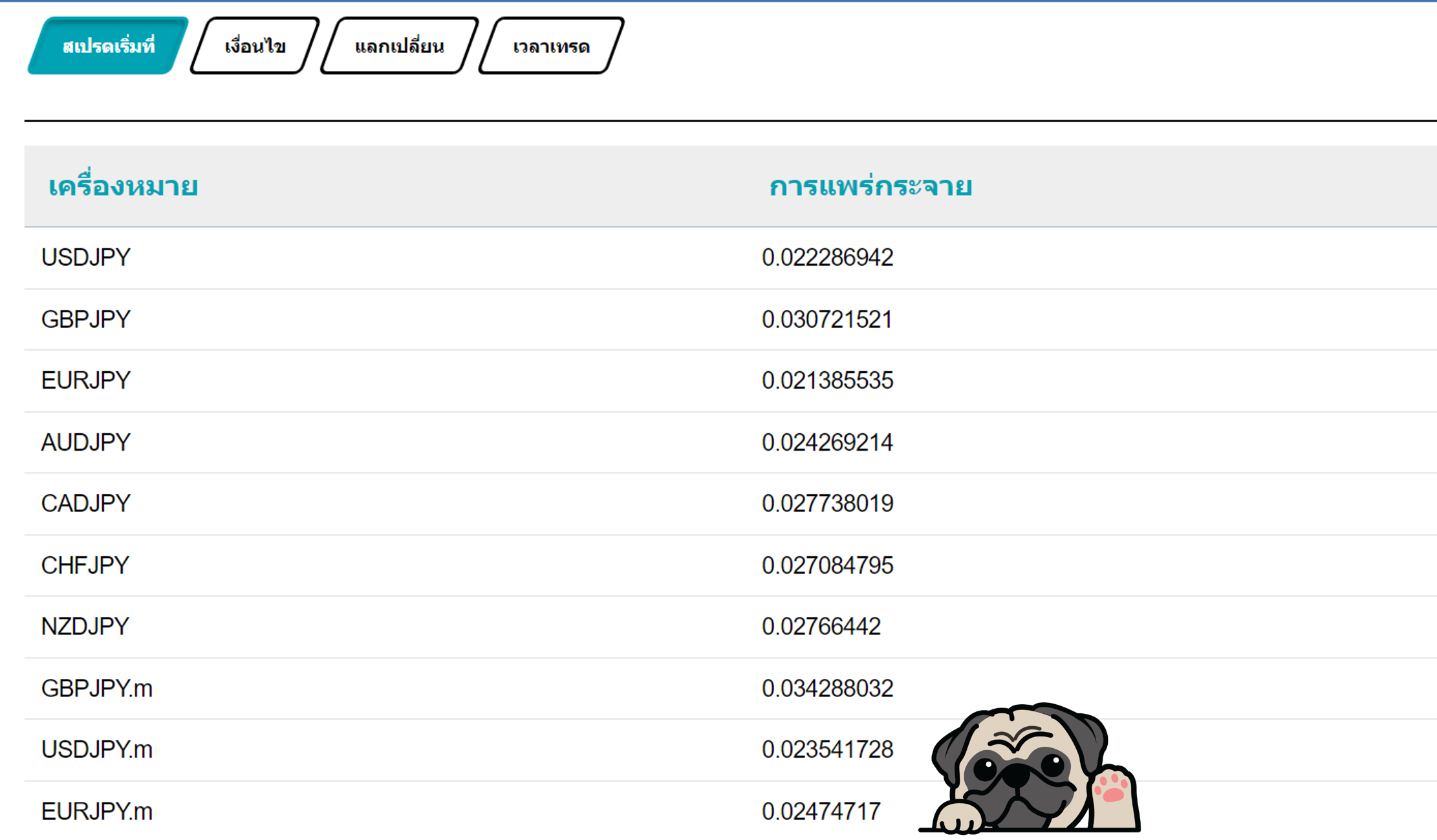Click spread value 0.02766442
The height and width of the screenshot is (840, 1437).
click(821, 626)
